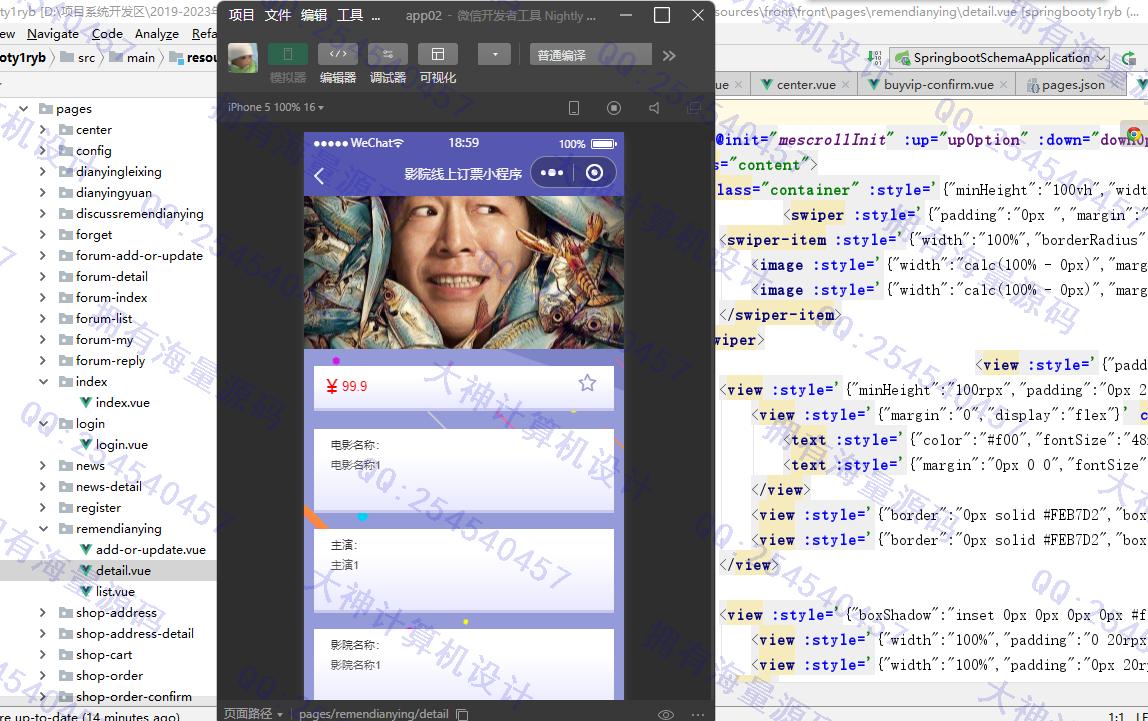
Task: Click the rerun icon beside run configuration
Action: pos(1130,58)
